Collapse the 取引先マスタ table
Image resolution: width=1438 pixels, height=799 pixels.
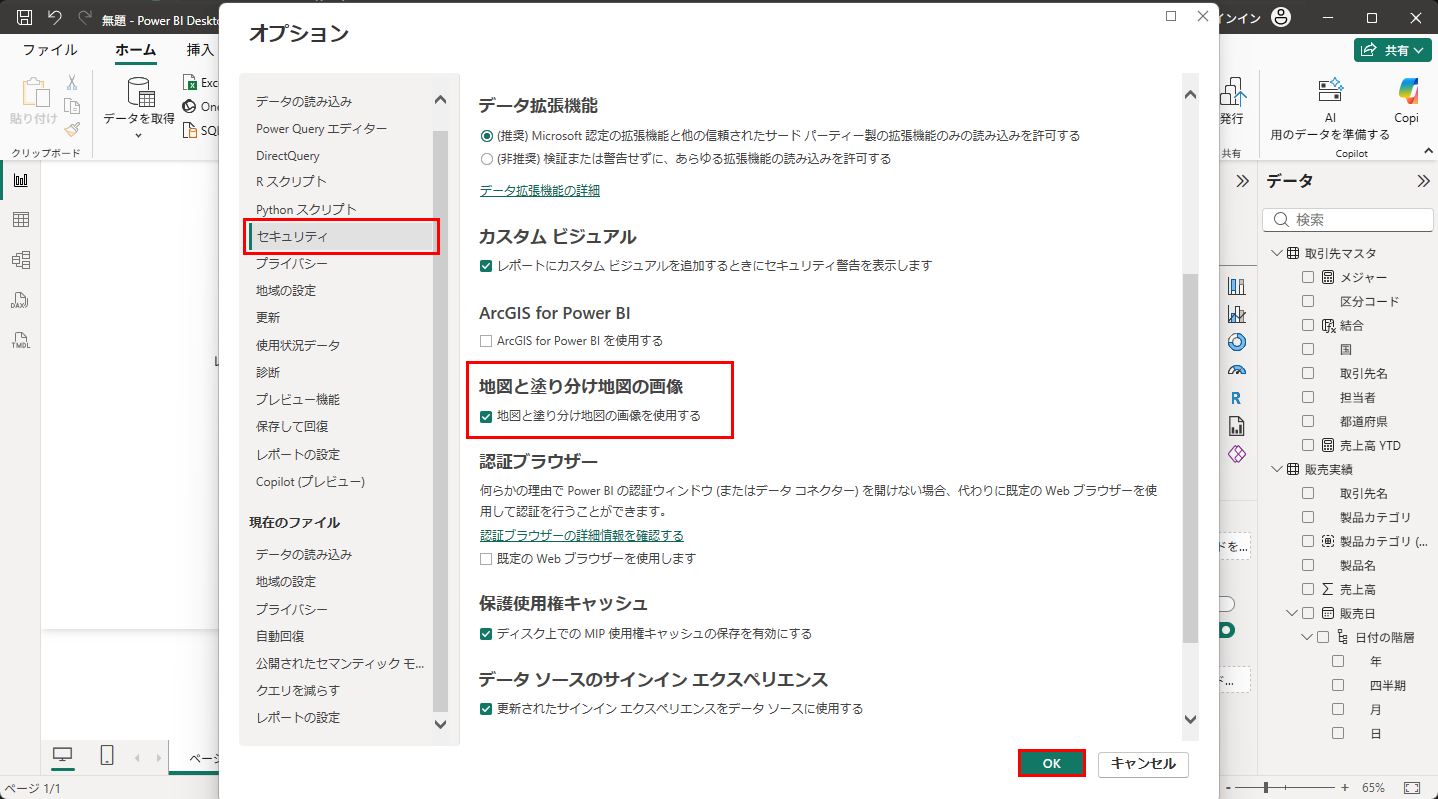(x=1277, y=253)
